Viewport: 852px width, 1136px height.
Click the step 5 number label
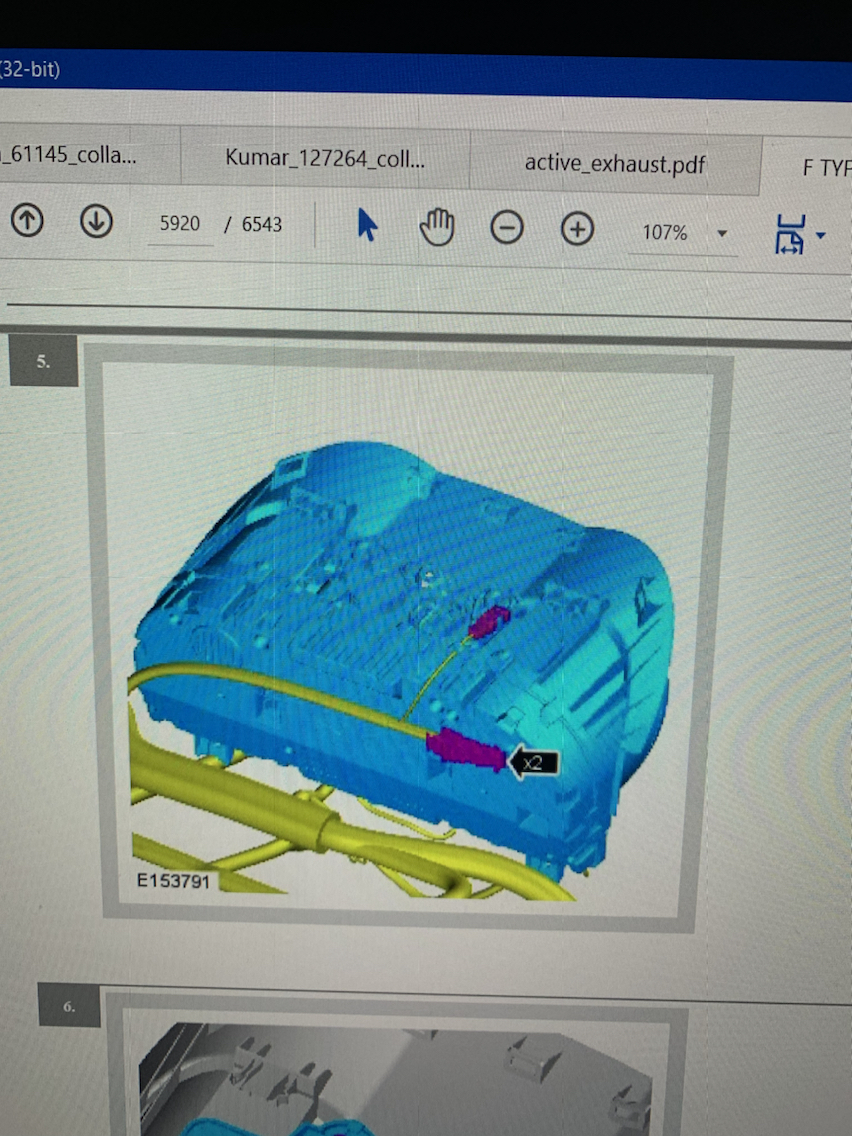43,362
